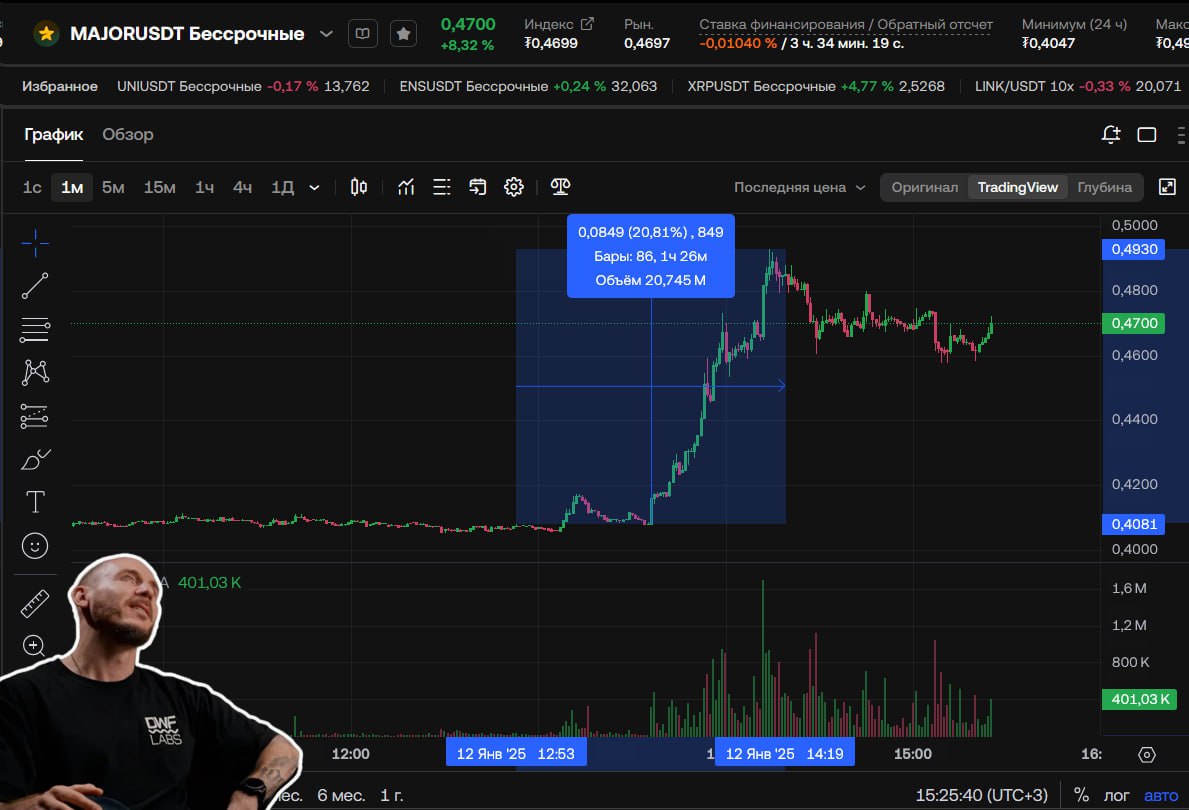Open the indicators menu
This screenshot has height=810, width=1189.
click(x=406, y=187)
